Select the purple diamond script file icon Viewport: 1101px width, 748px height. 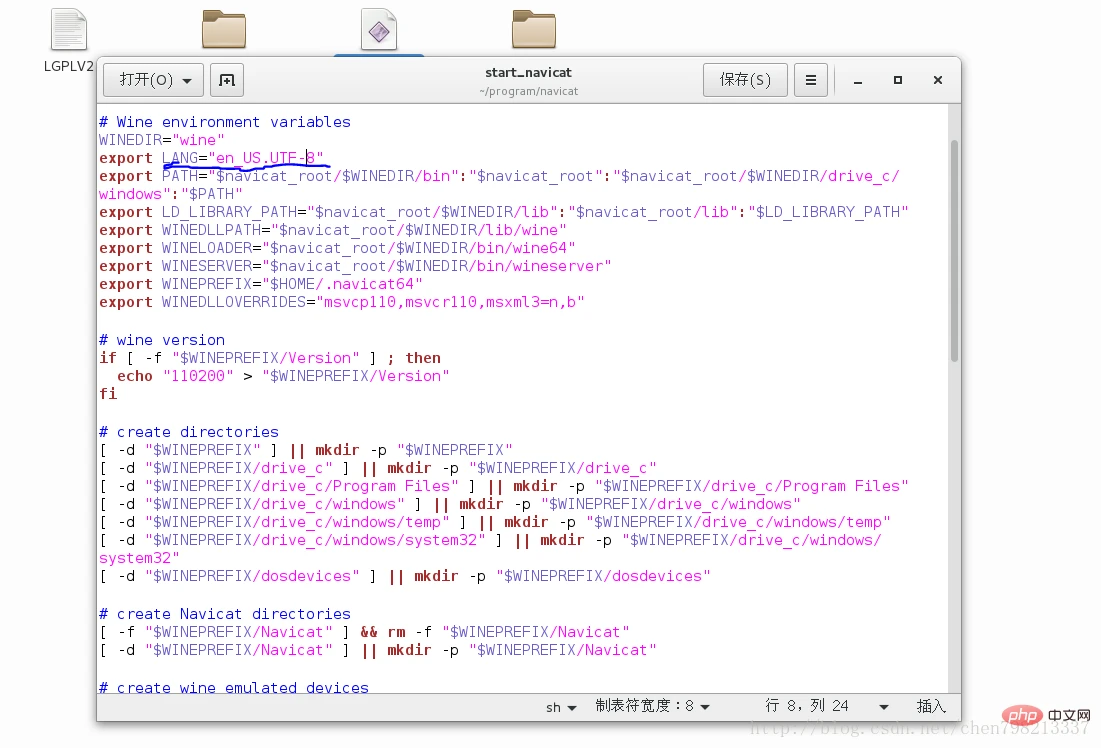(x=379, y=29)
